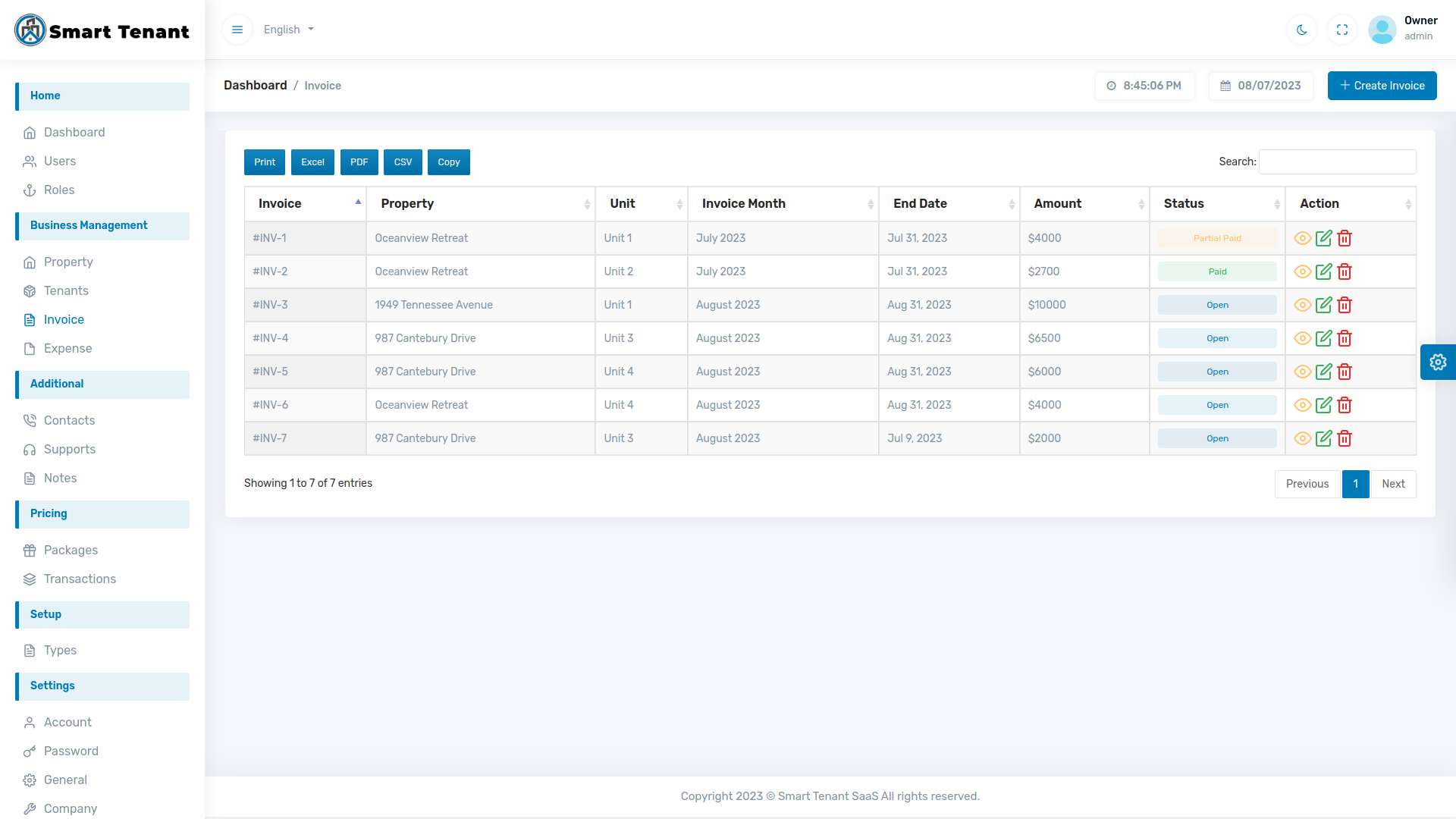Image resolution: width=1456 pixels, height=819 pixels.
Task: Toggle dark mode moon icon
Action: 1302,30
